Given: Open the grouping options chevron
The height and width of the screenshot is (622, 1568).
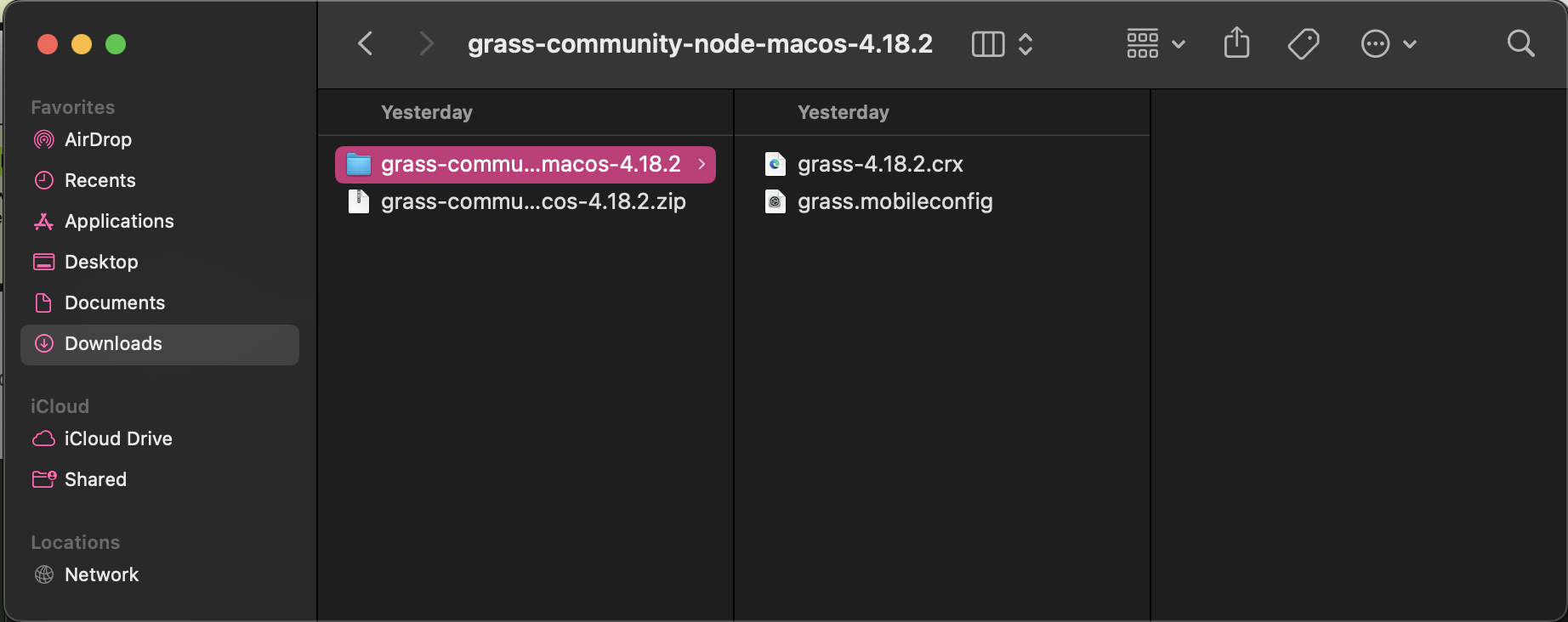Looking at the screenshot, I should (1179, 43).
